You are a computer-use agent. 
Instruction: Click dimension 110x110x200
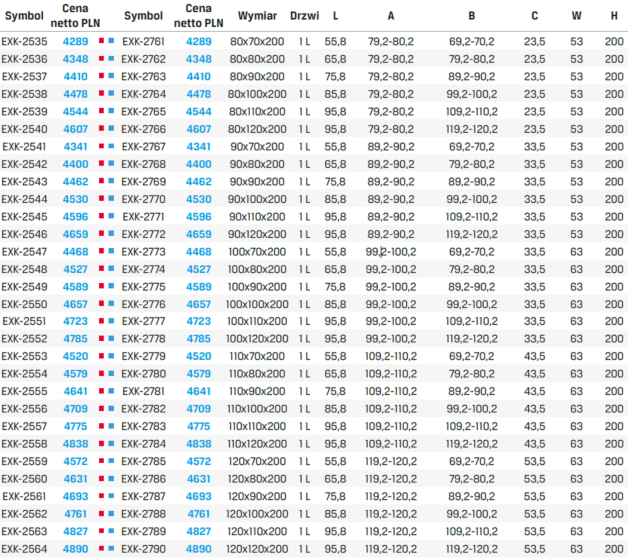click(257, 426)
